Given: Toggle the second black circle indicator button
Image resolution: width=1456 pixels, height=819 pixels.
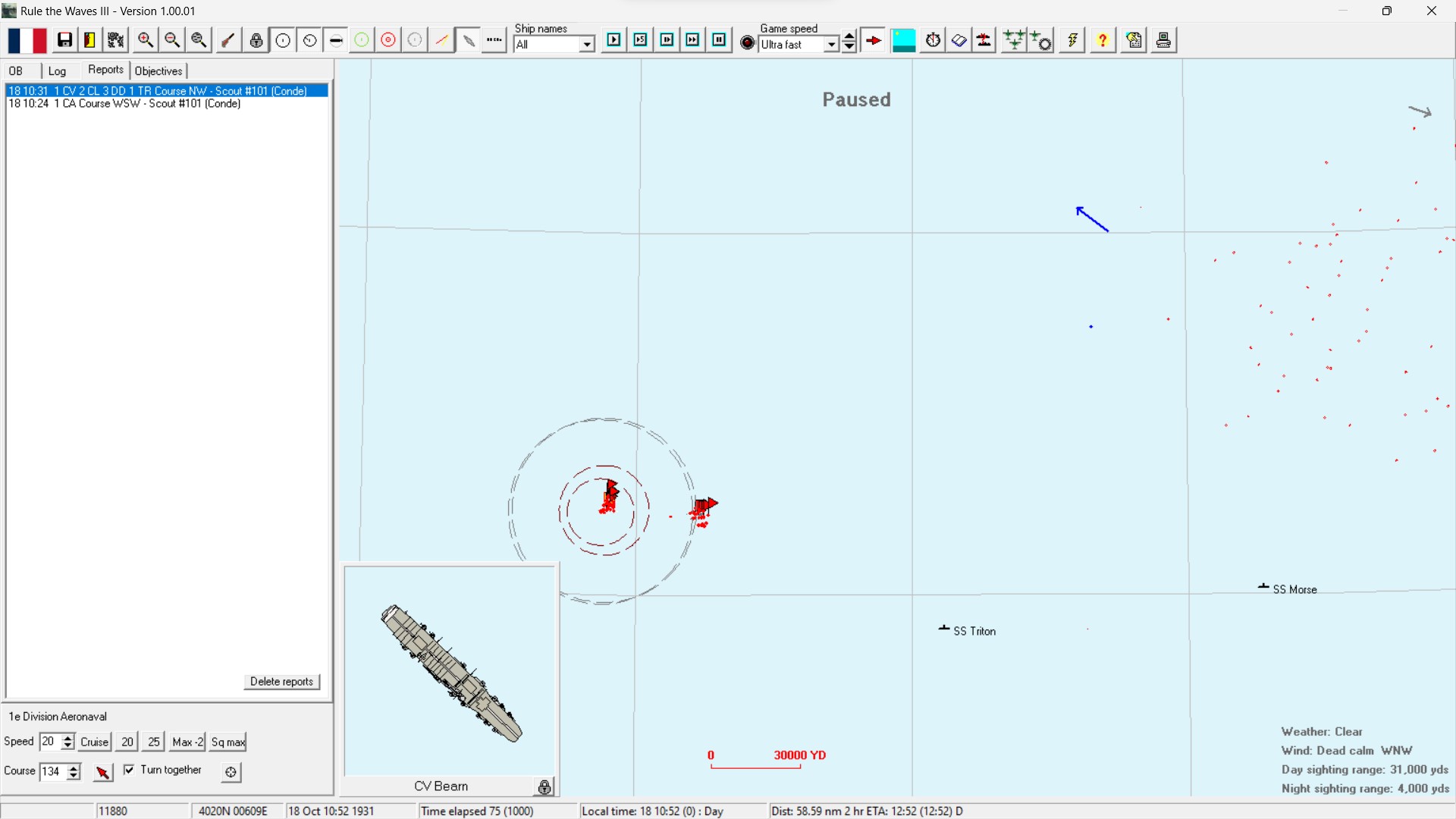Looking at the screenshot, I should pyautogui.click(x=309, y=40).
